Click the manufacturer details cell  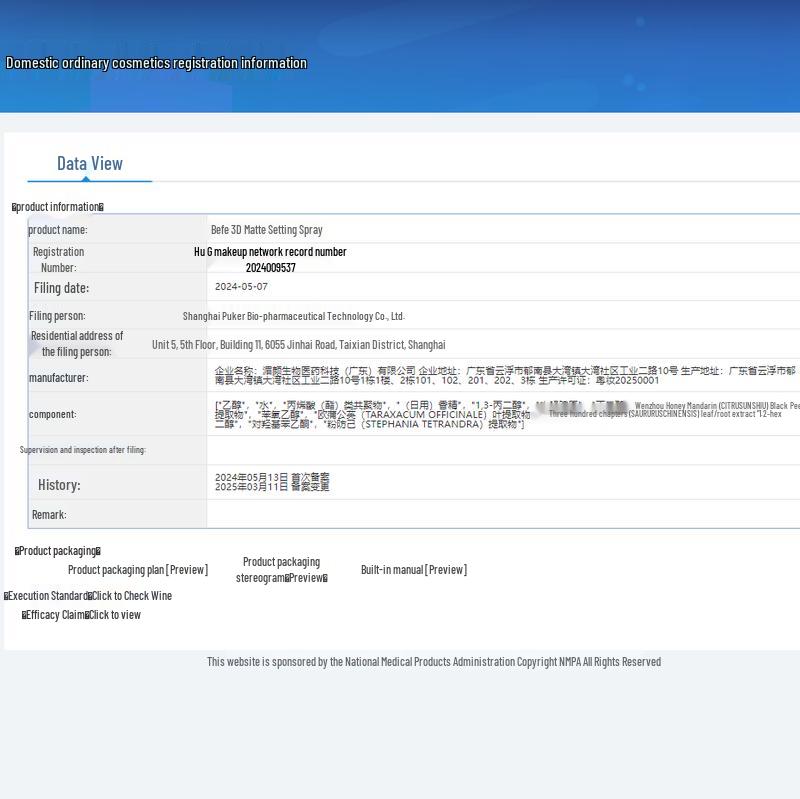tap(500, 376)
